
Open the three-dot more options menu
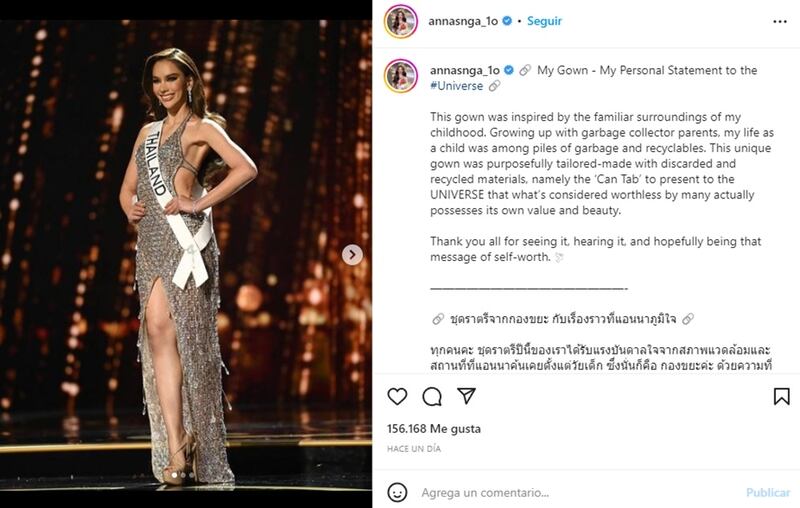(780, 21)
